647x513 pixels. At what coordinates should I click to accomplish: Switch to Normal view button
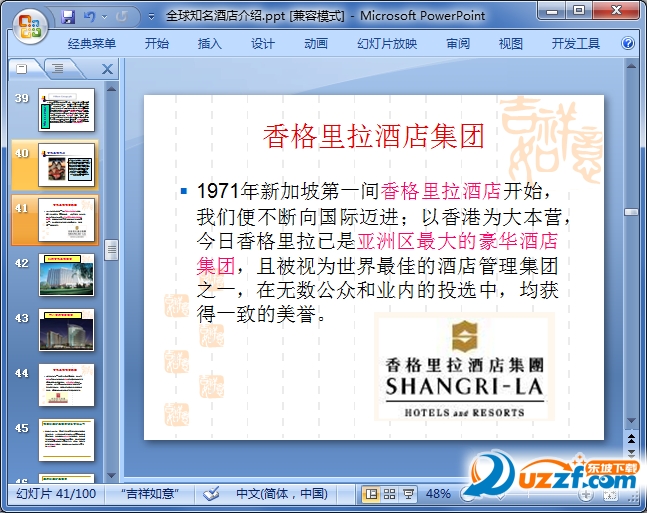tap(371, 494)
